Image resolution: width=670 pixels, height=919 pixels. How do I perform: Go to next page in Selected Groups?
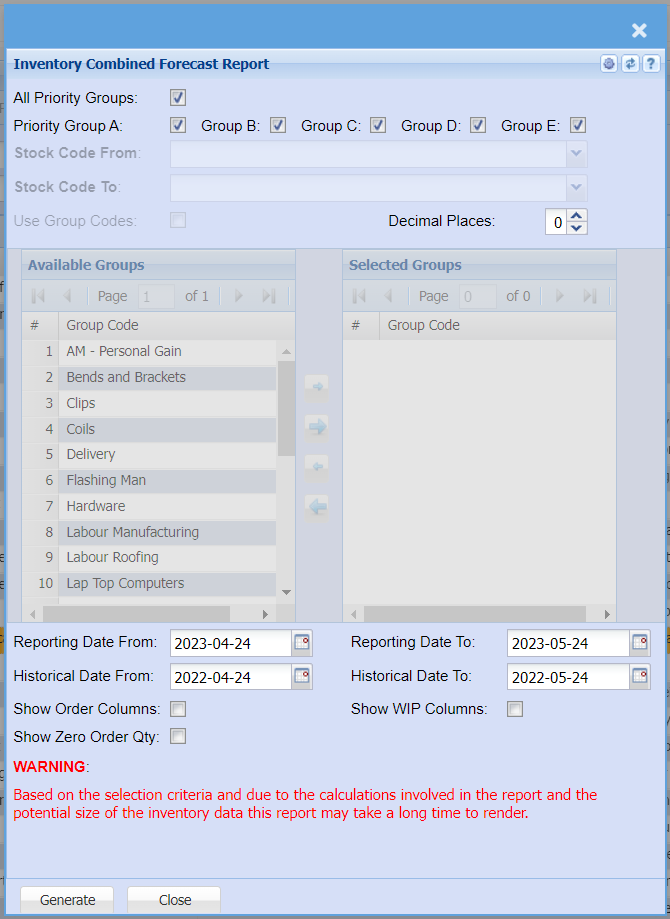pyautogui.click(x=559, y=296)
